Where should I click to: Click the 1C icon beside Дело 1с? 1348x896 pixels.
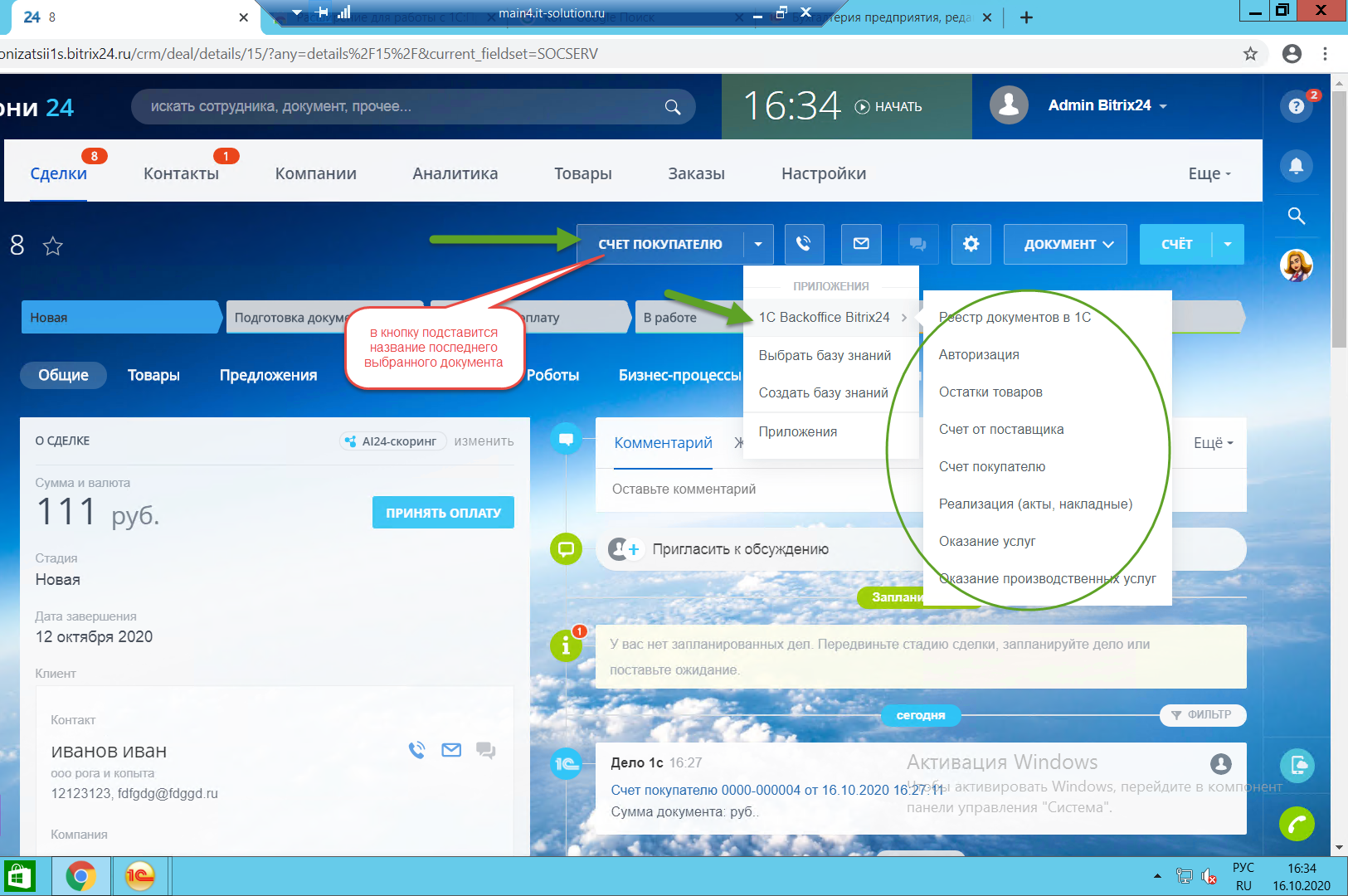[567, 763]
